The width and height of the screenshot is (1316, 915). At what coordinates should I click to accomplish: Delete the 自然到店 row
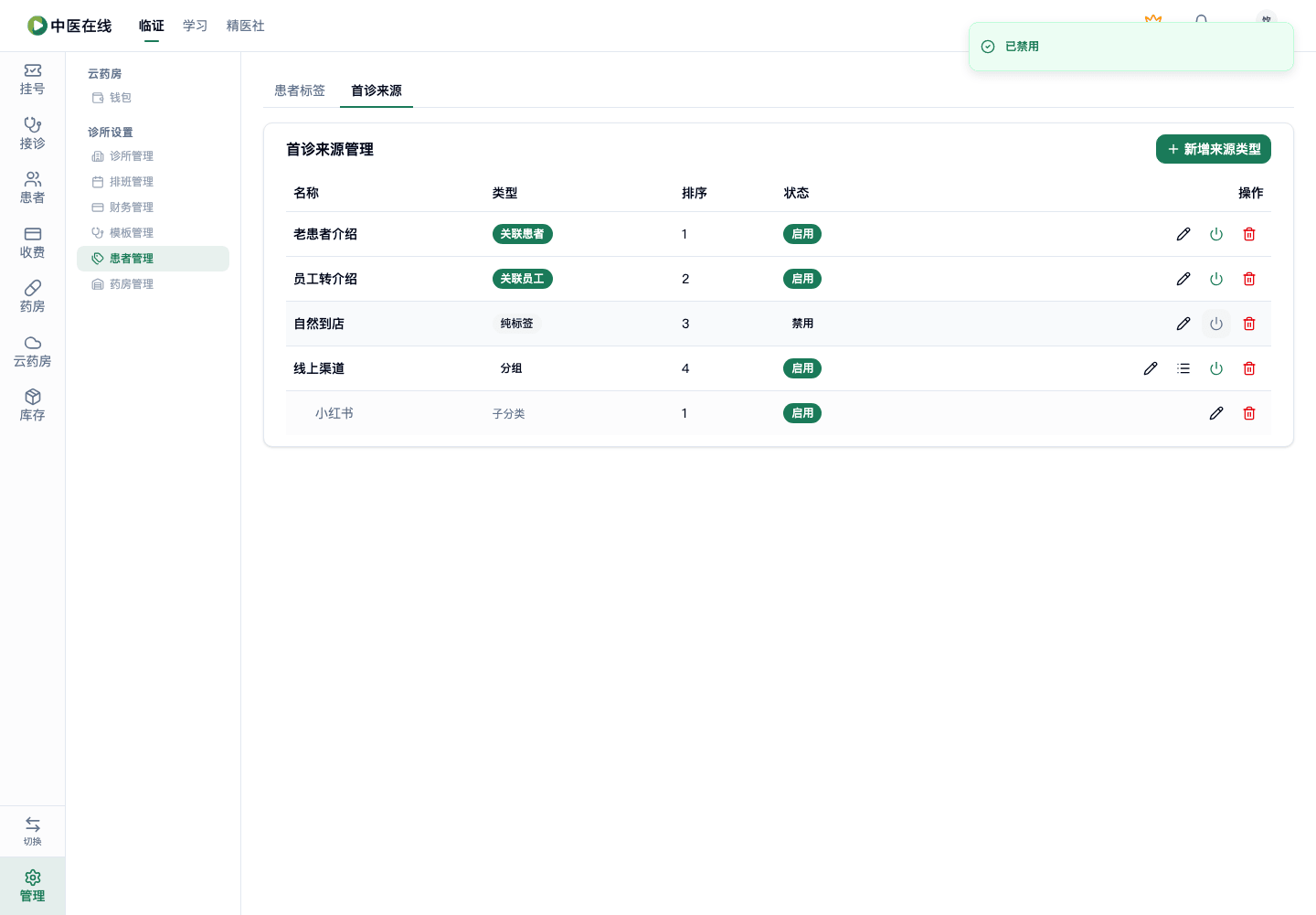(x=1249, y=324)
